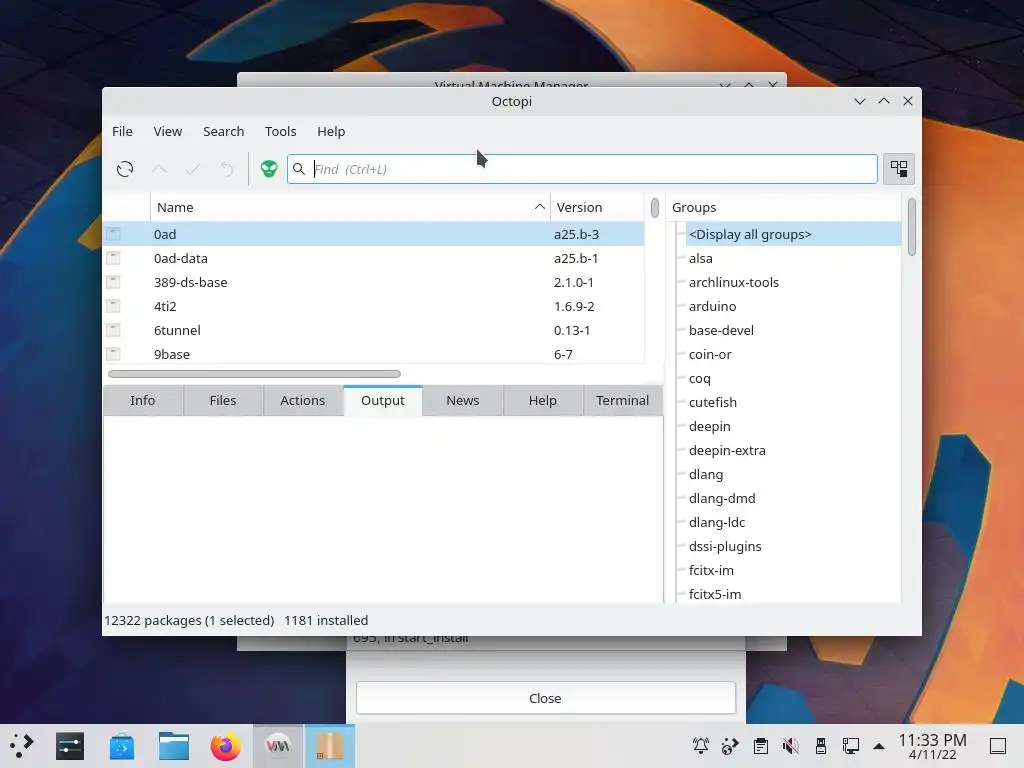The height and width of the screenshot is (768, 1024).
Task: Click the commit checkmark icon
Action: pyautogui.click(x=193, y=169)
